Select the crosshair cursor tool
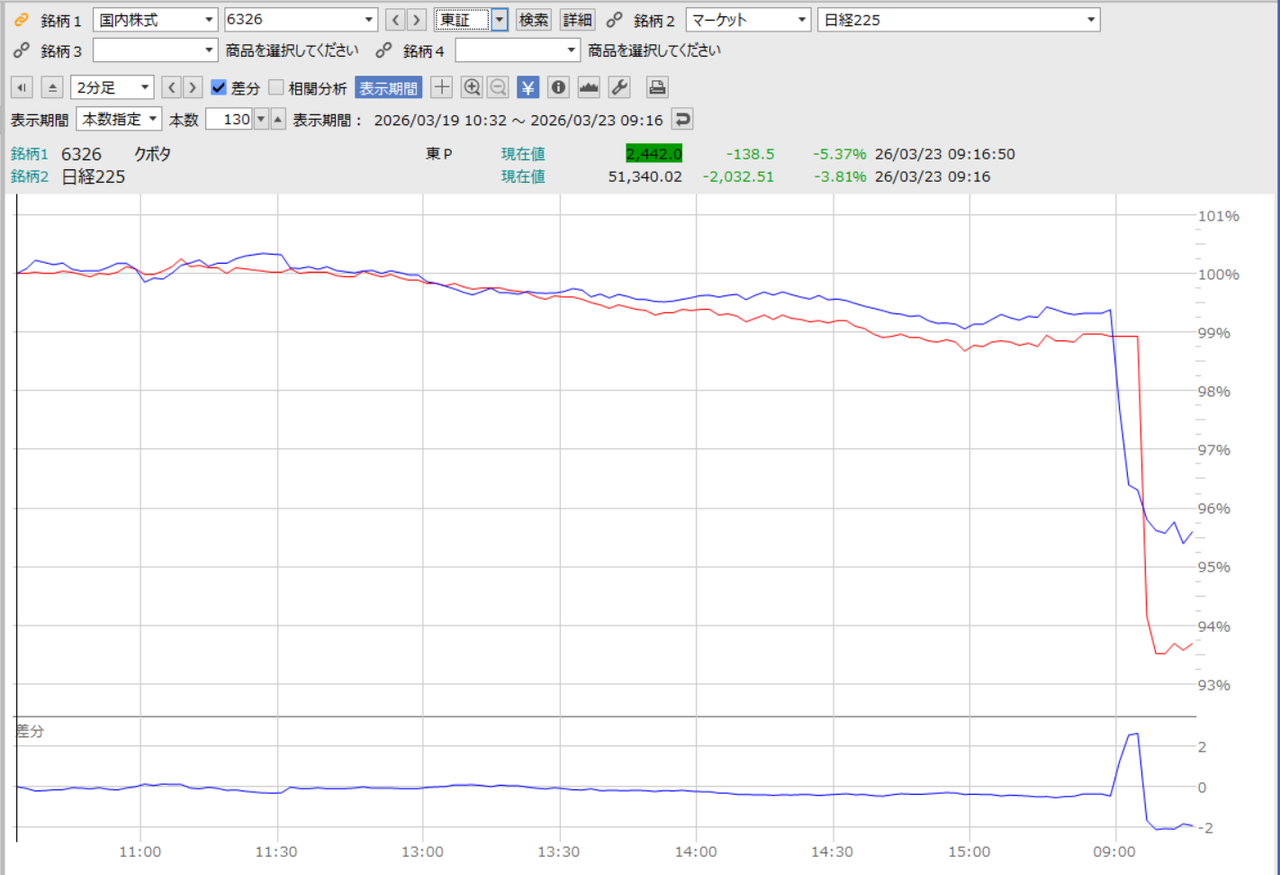This screenshot has height=875, width=1280. (442, 87)
